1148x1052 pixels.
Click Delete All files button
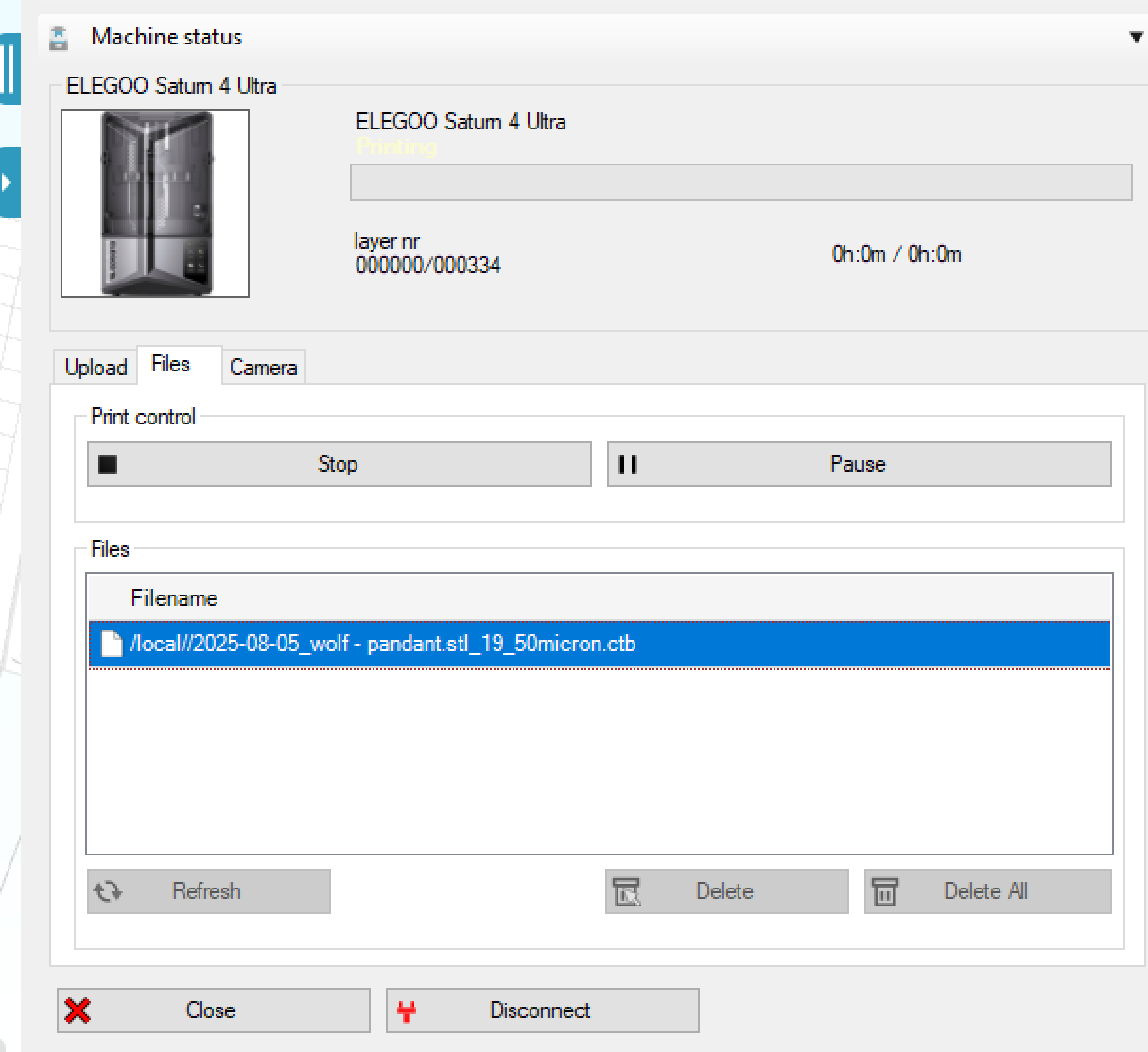(988, 891)
